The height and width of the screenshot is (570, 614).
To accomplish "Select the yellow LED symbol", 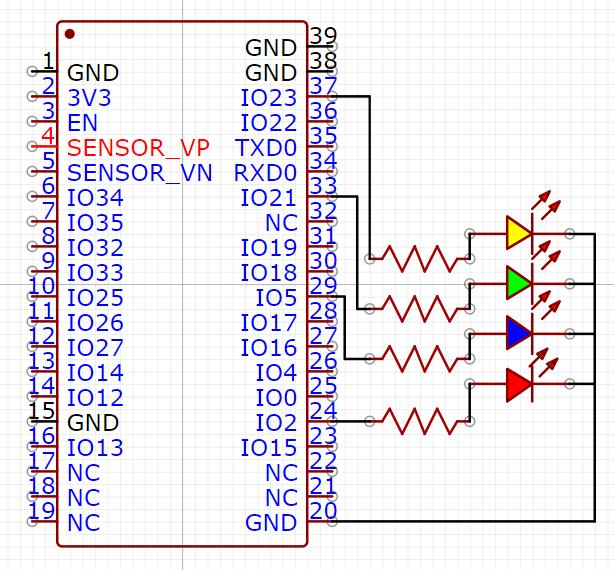I will click(x=519, y=234).
